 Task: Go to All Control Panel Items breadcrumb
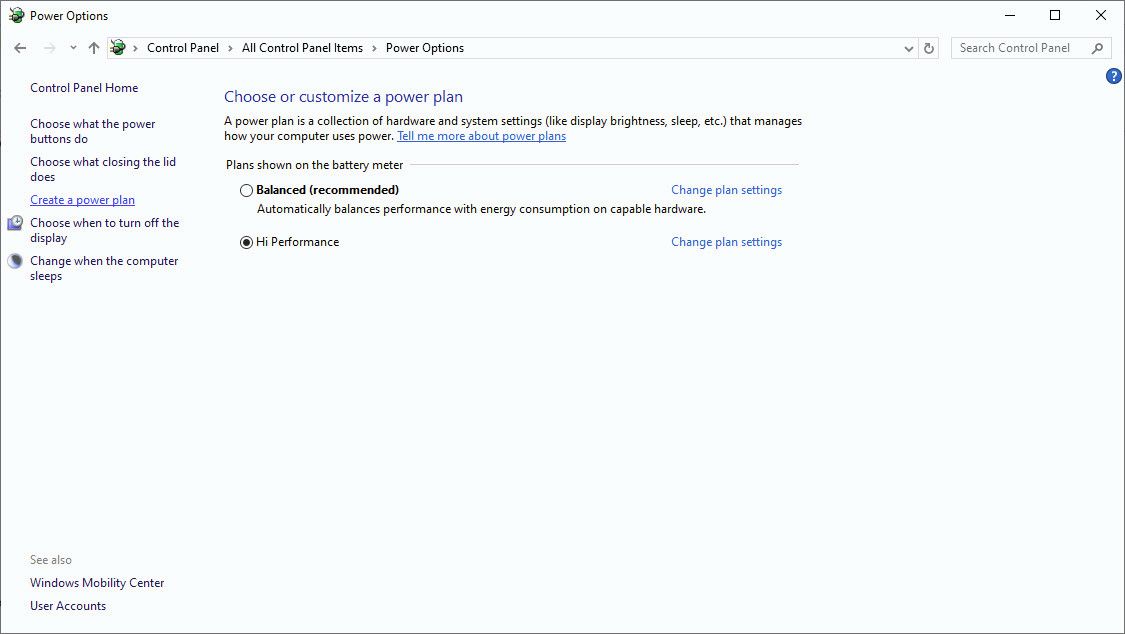coord(302,48)
